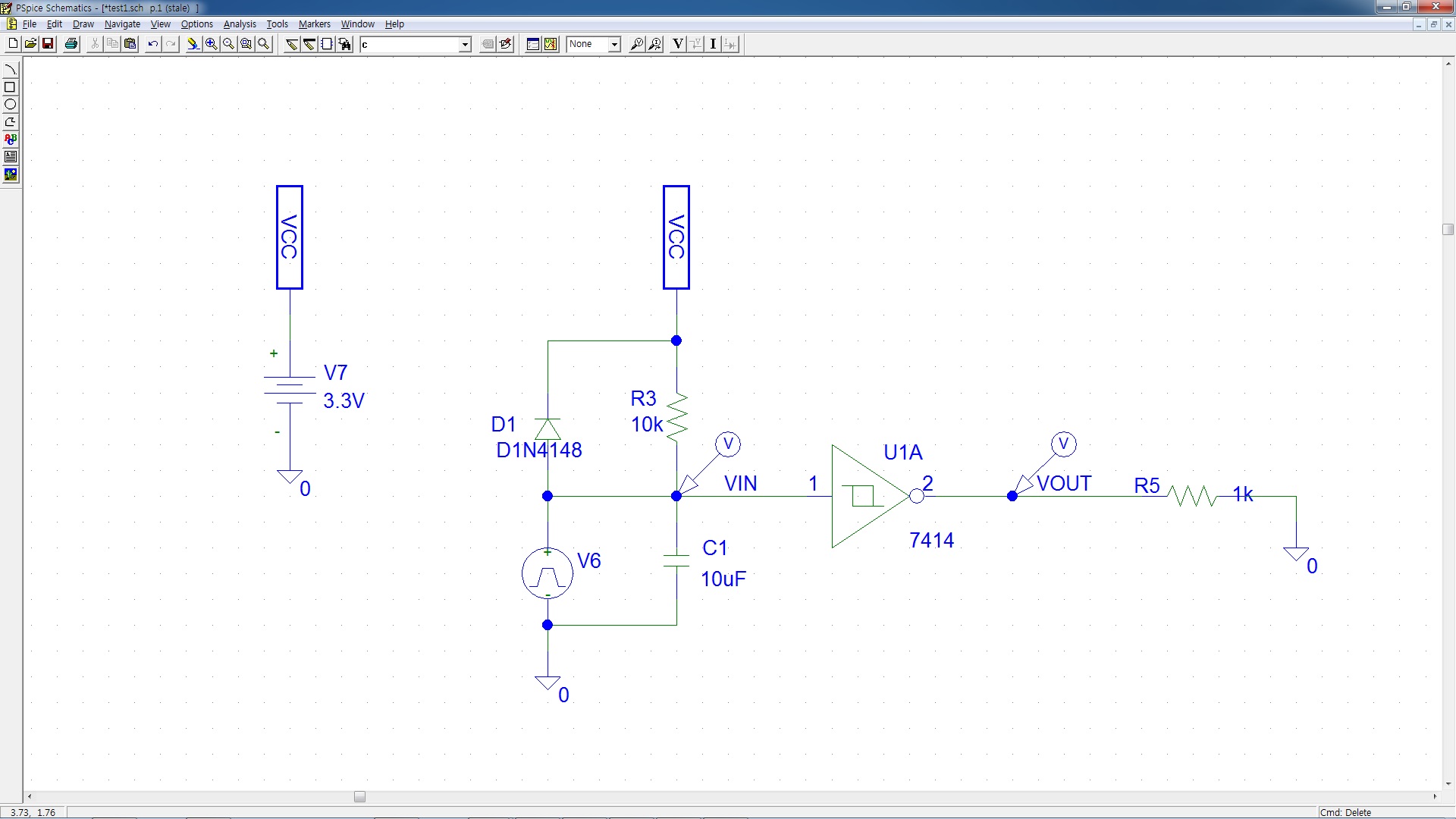Open the Get New Part browser
Image resolution: width=1456 pixels, height=819 pixels.
coord(344,44)
